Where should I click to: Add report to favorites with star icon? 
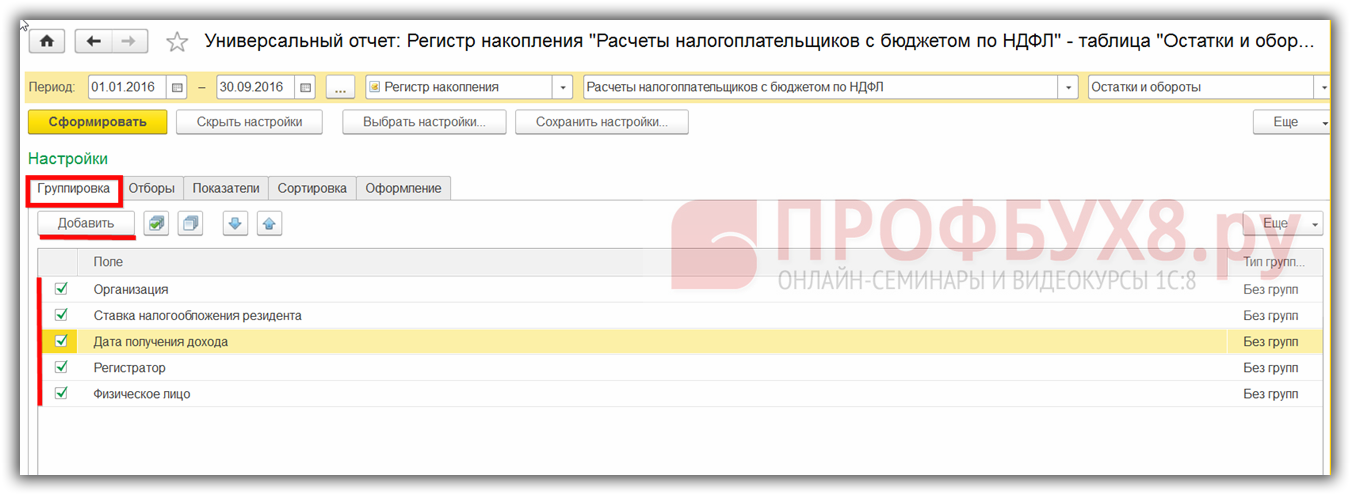(x=177, y=42)
